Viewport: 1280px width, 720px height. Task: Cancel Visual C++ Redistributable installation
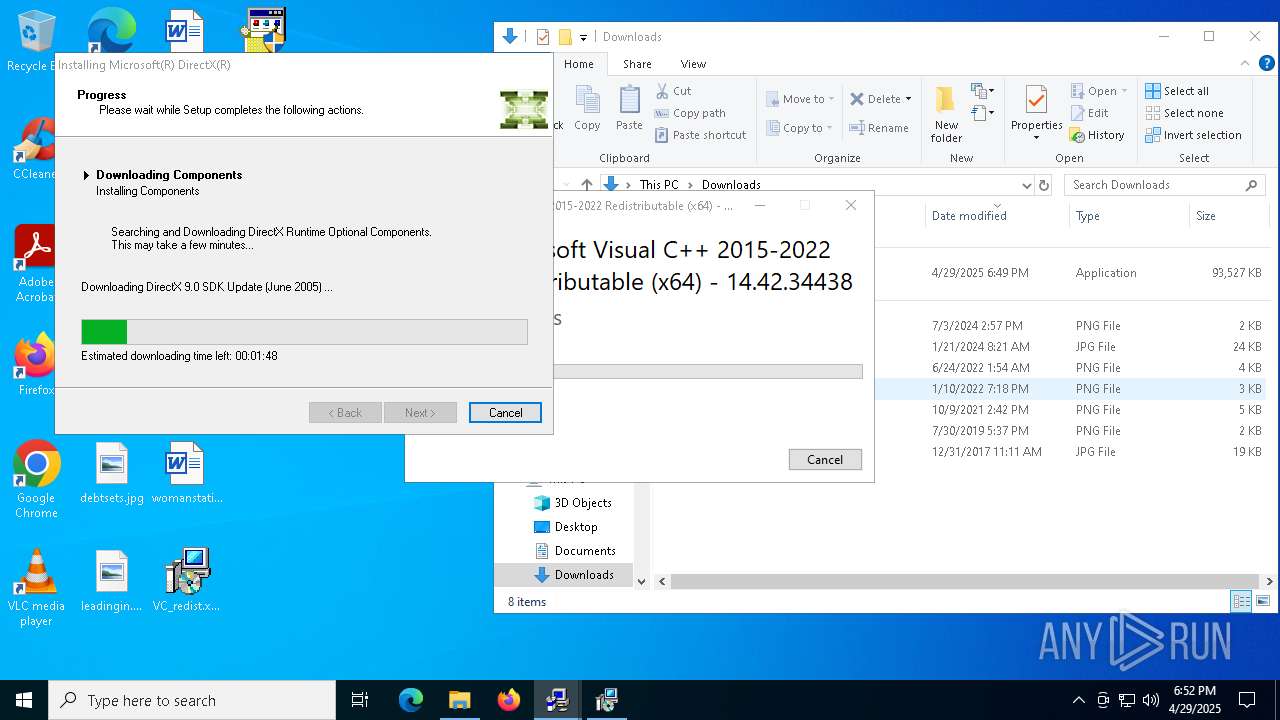pyautogui.click(x=825, y=460)
